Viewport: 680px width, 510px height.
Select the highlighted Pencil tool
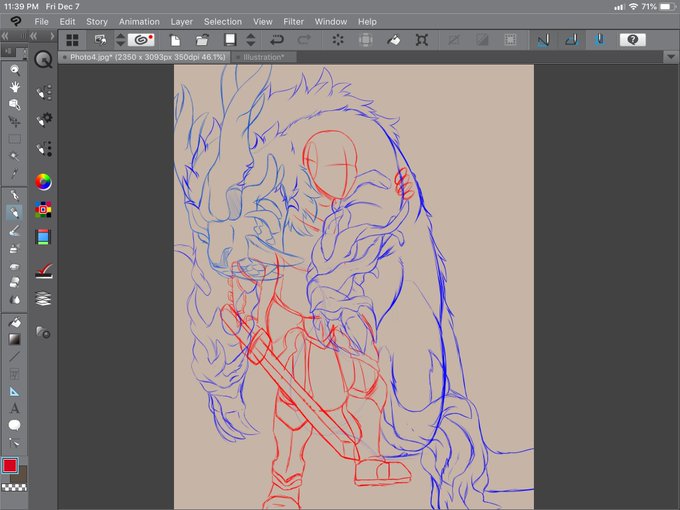14,212
